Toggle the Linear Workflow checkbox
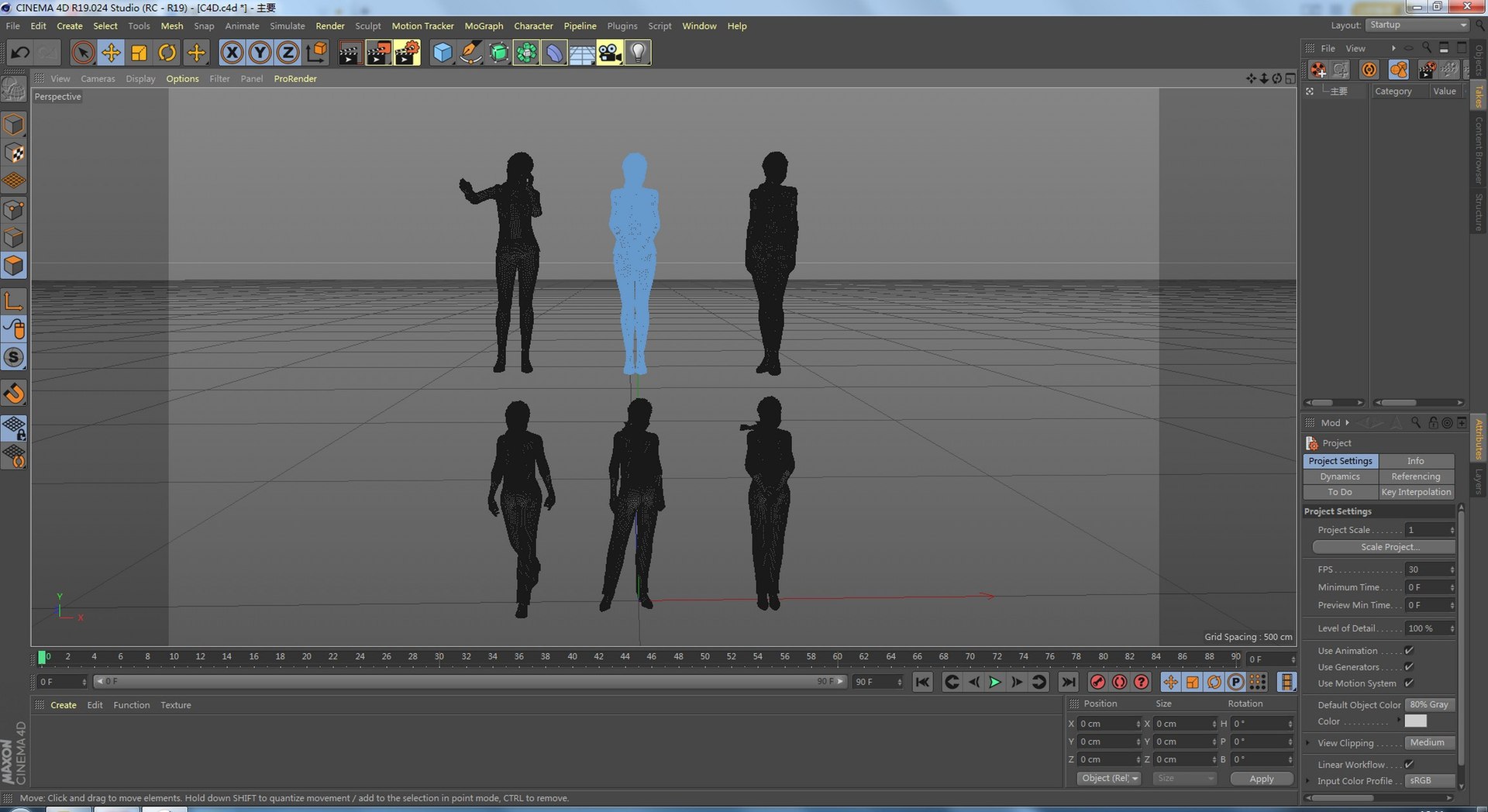 click(x=1409, y=765)
